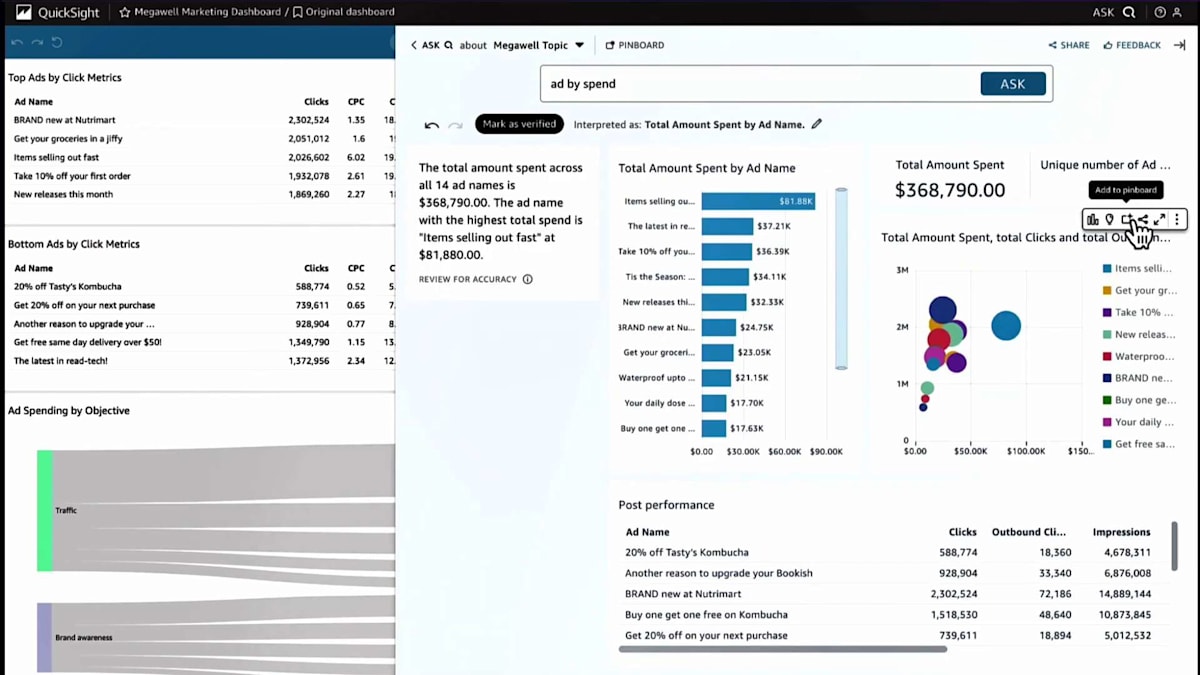This screenshot has width=1200, height=675.
Task: Click CPC header in Bottom Ads table
Action: click(356, 268)
